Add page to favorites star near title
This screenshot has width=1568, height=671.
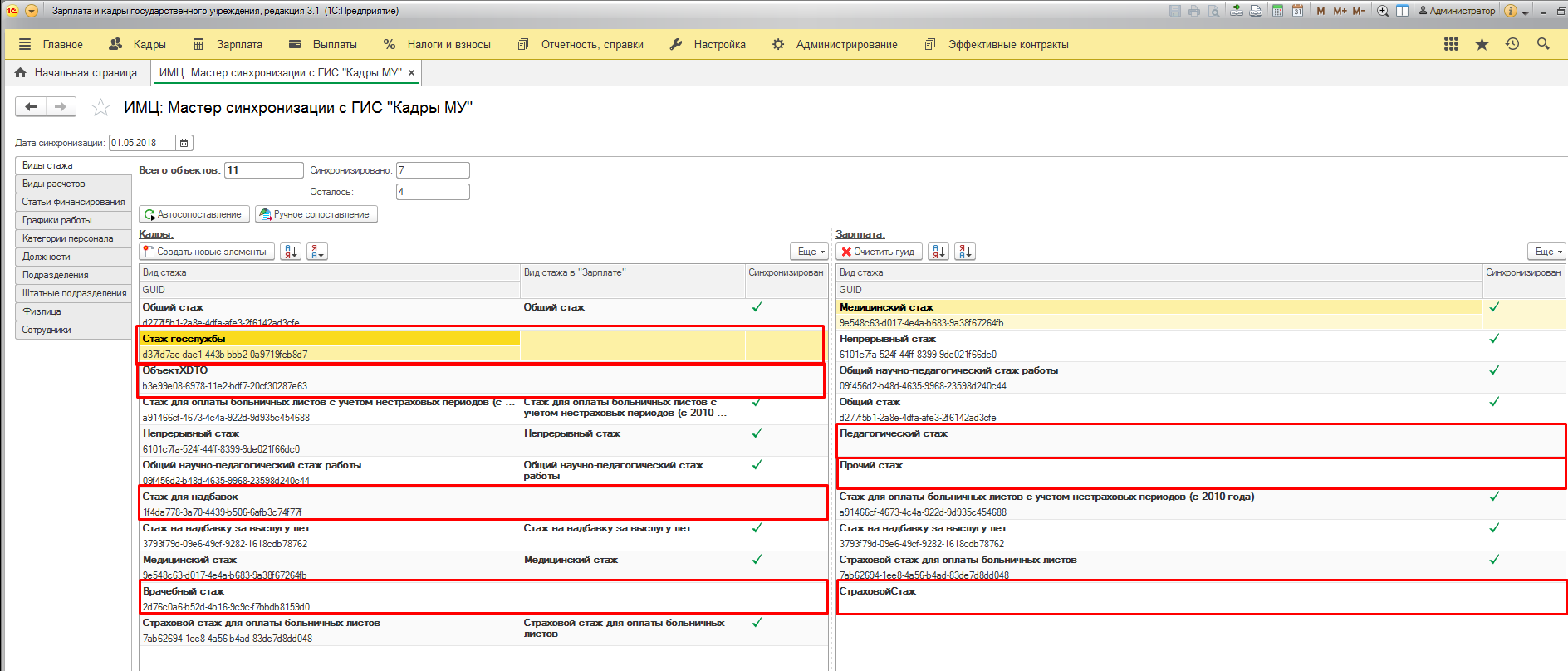tap(100, 107)
